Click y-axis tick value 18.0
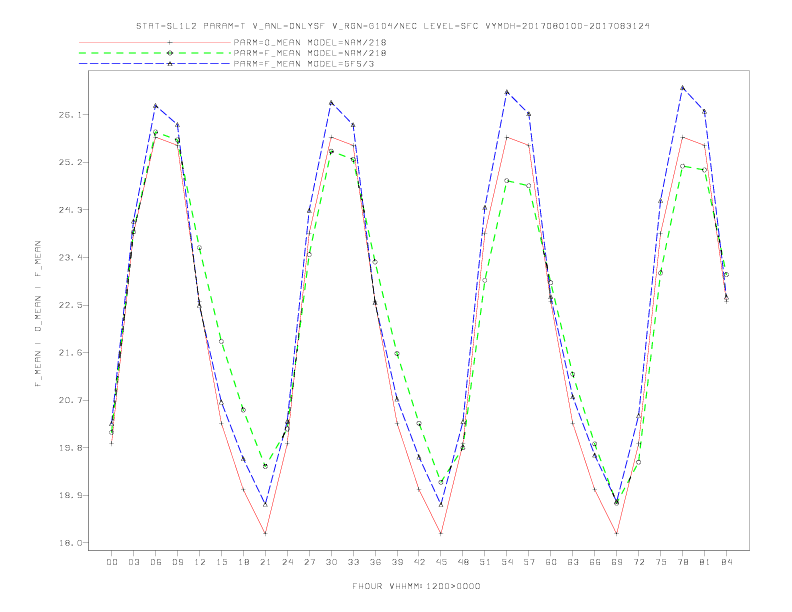792x612 pixels. coord(70,543)
